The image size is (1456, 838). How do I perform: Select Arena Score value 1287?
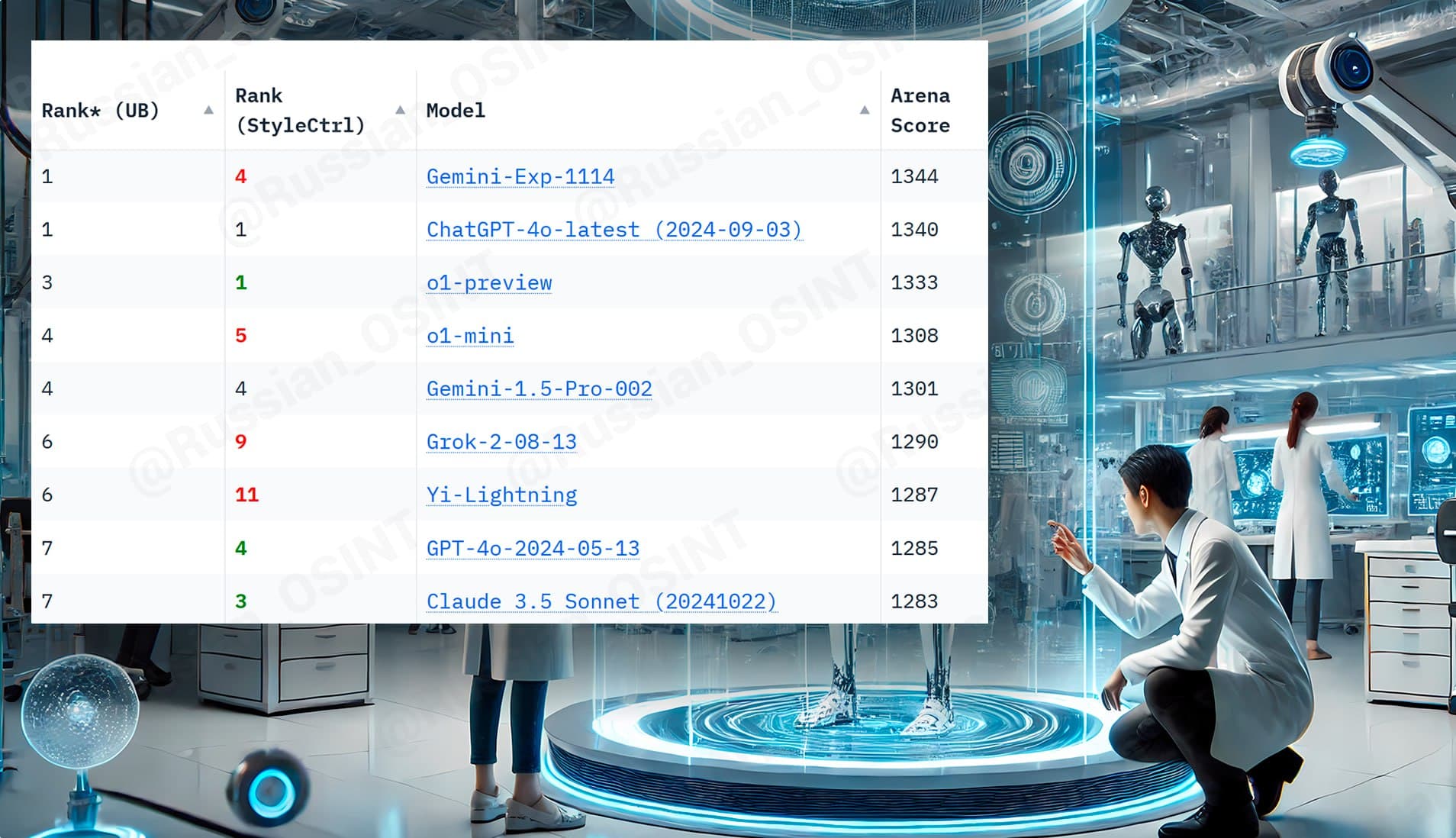(914, 495)
